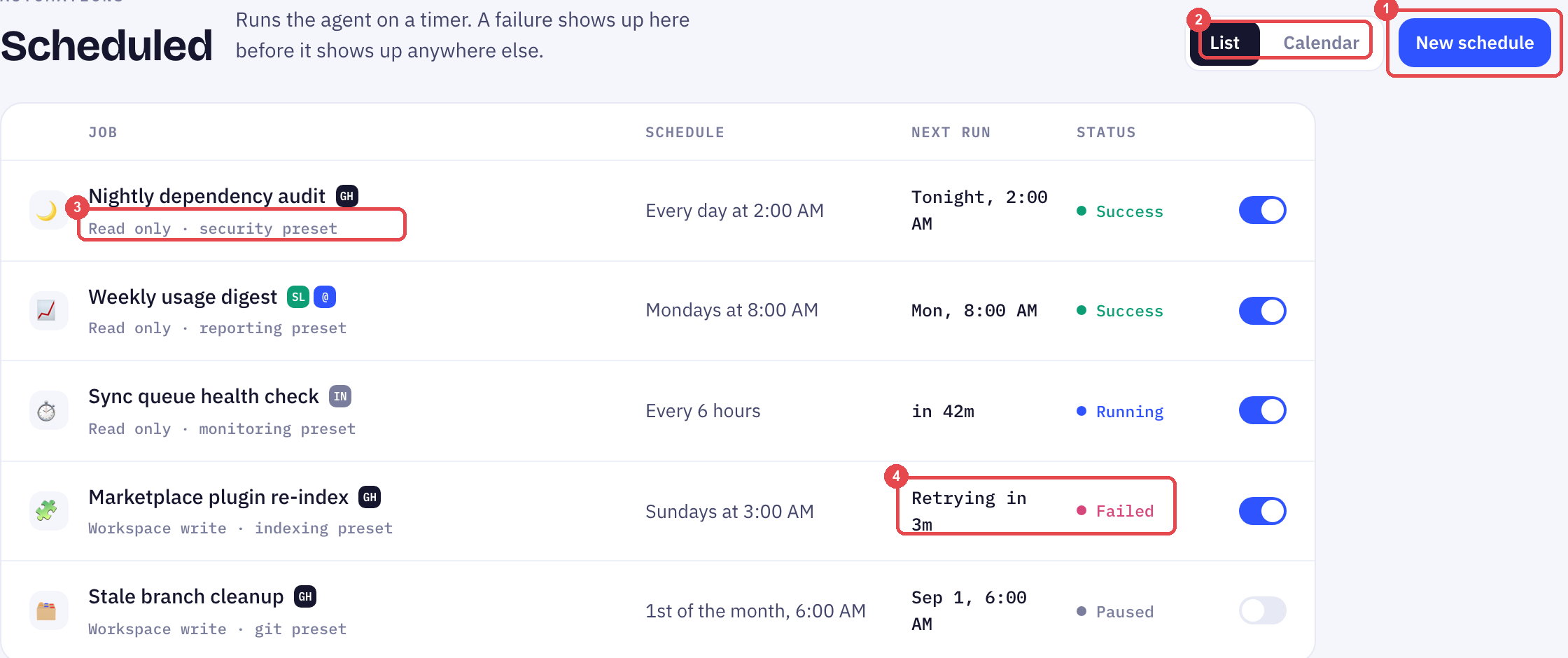Click the Running status of Sync queue check

tap(1120, 412)
